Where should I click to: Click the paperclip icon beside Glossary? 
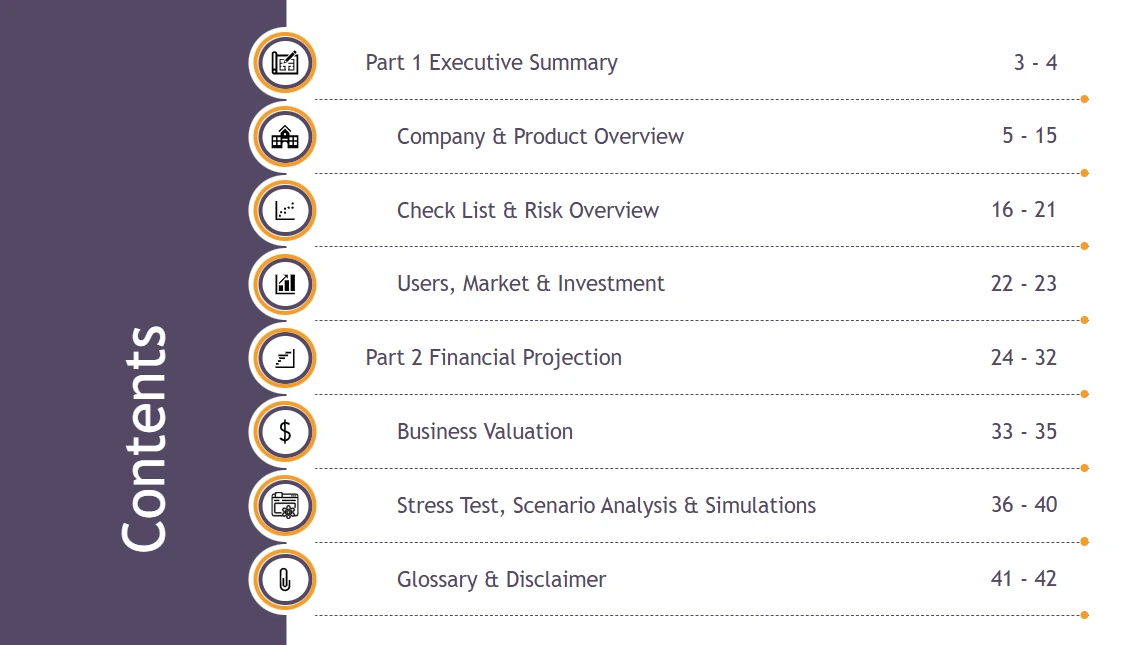285,579
